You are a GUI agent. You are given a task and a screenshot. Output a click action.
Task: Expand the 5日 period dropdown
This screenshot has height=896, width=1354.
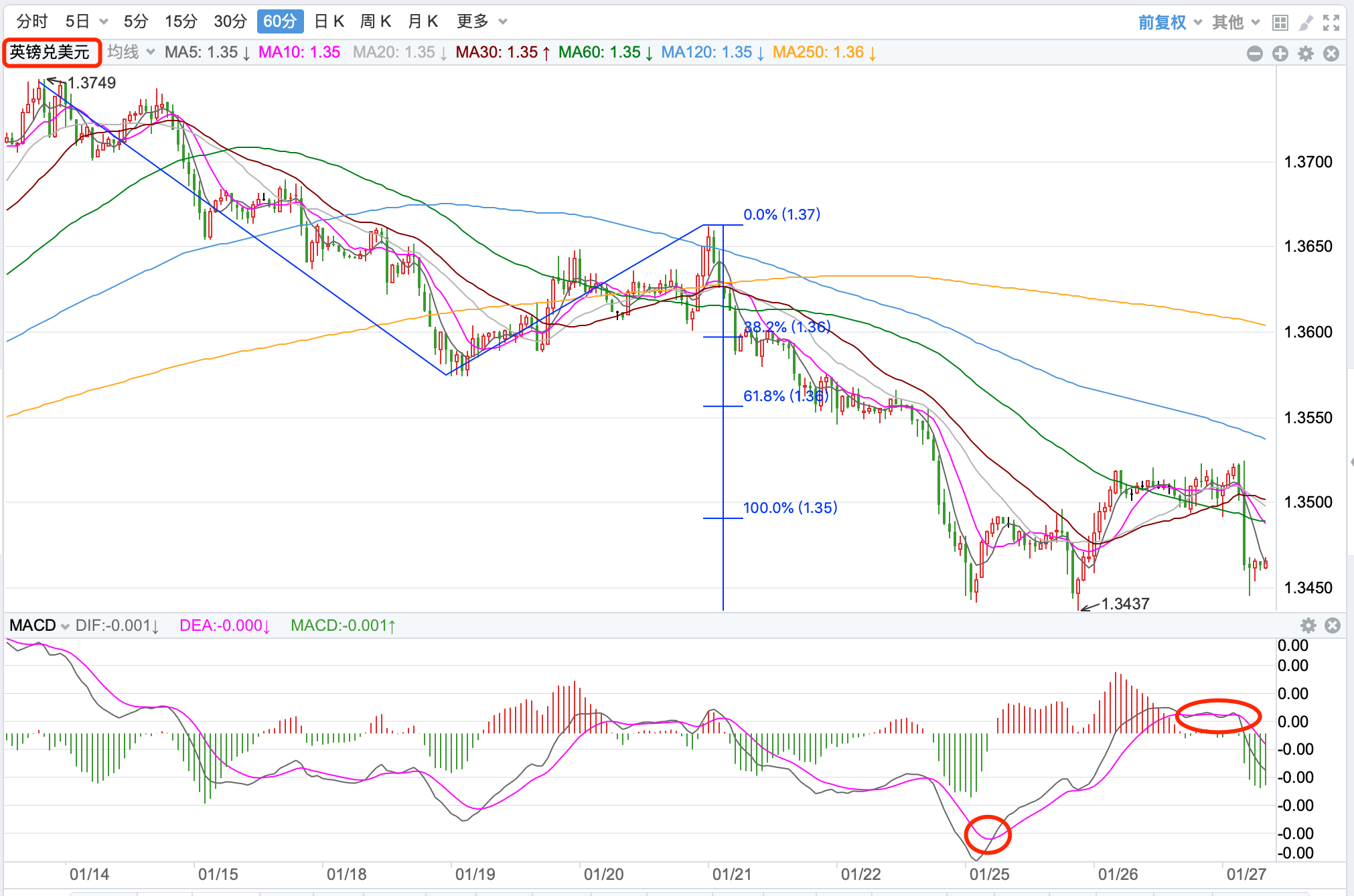point(104,22)
